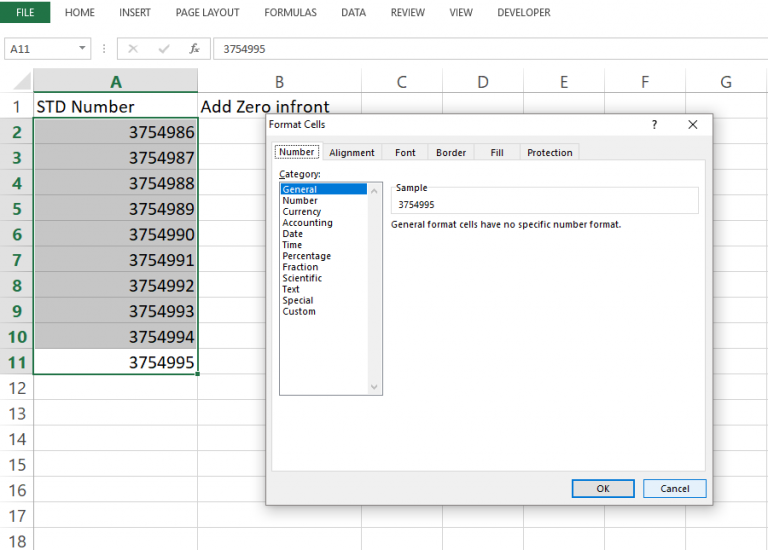Select Date category
This screenshot has width=768, height=550.
pos(323,234)
